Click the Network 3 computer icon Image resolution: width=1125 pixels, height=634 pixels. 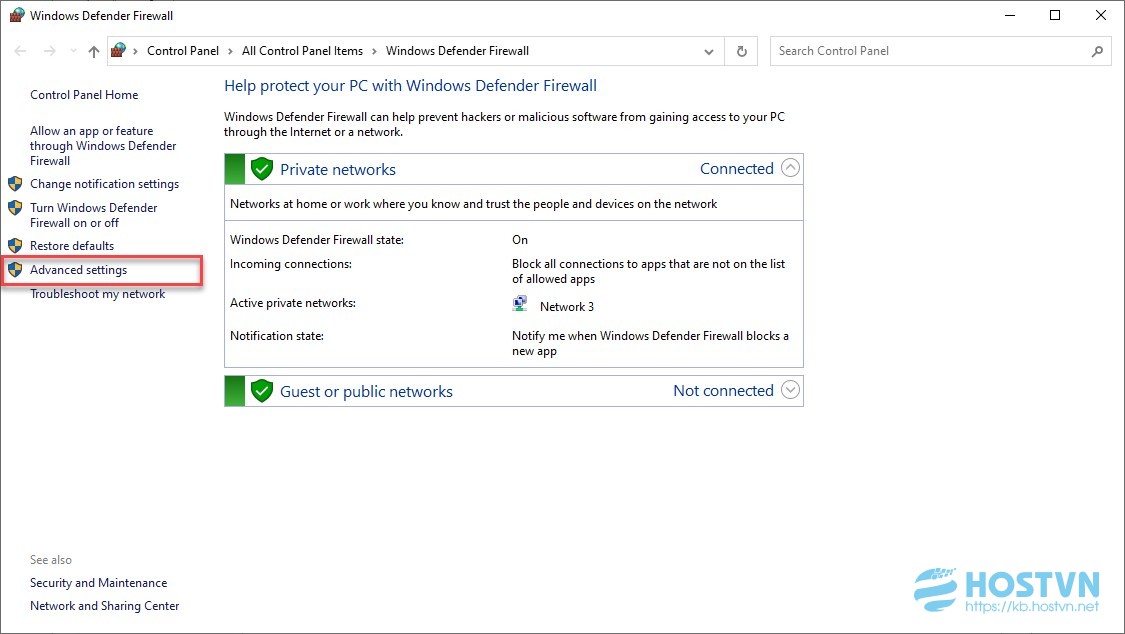[520, 304]
